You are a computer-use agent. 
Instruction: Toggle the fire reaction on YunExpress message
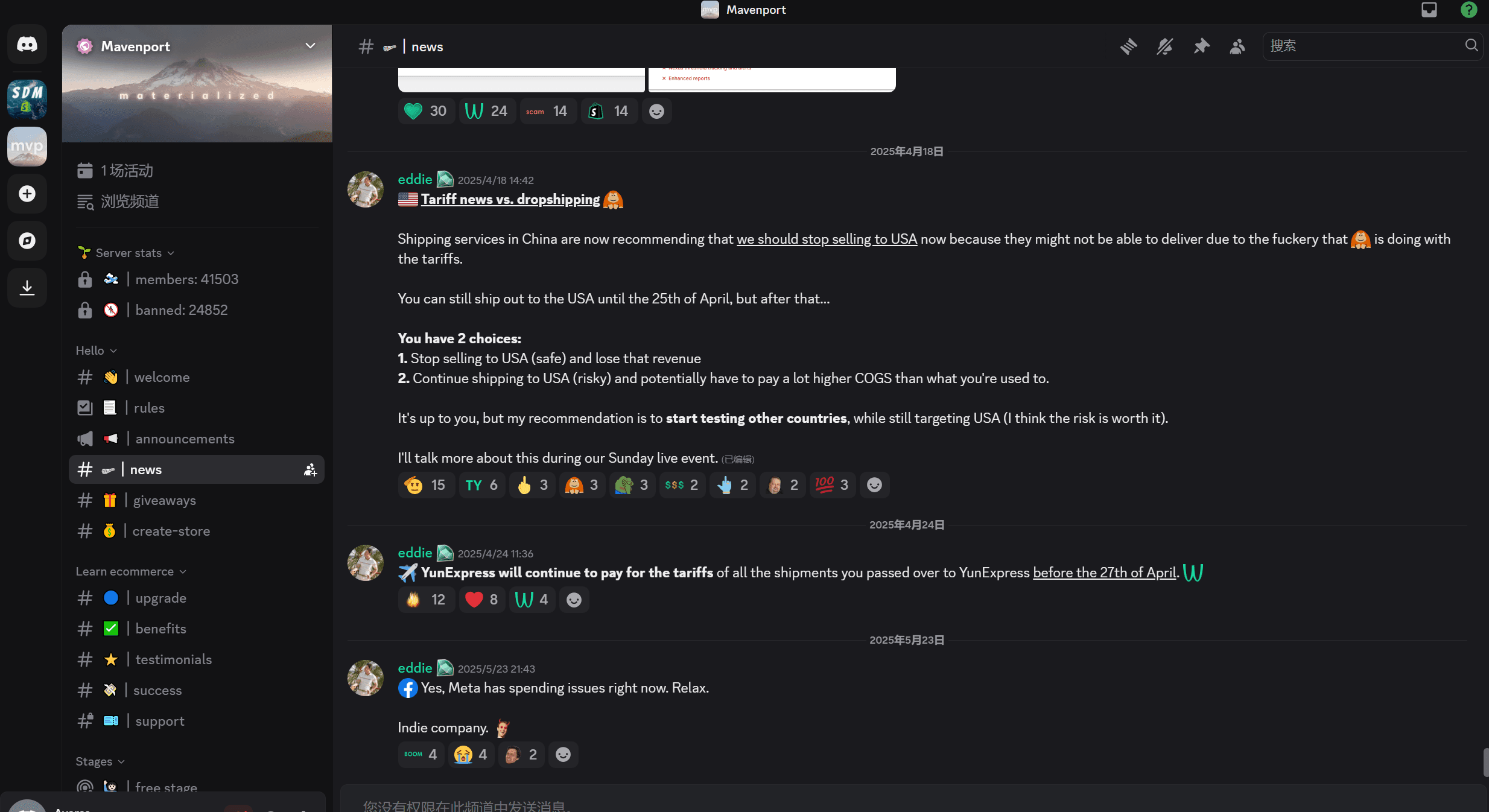tap(425, 599)
